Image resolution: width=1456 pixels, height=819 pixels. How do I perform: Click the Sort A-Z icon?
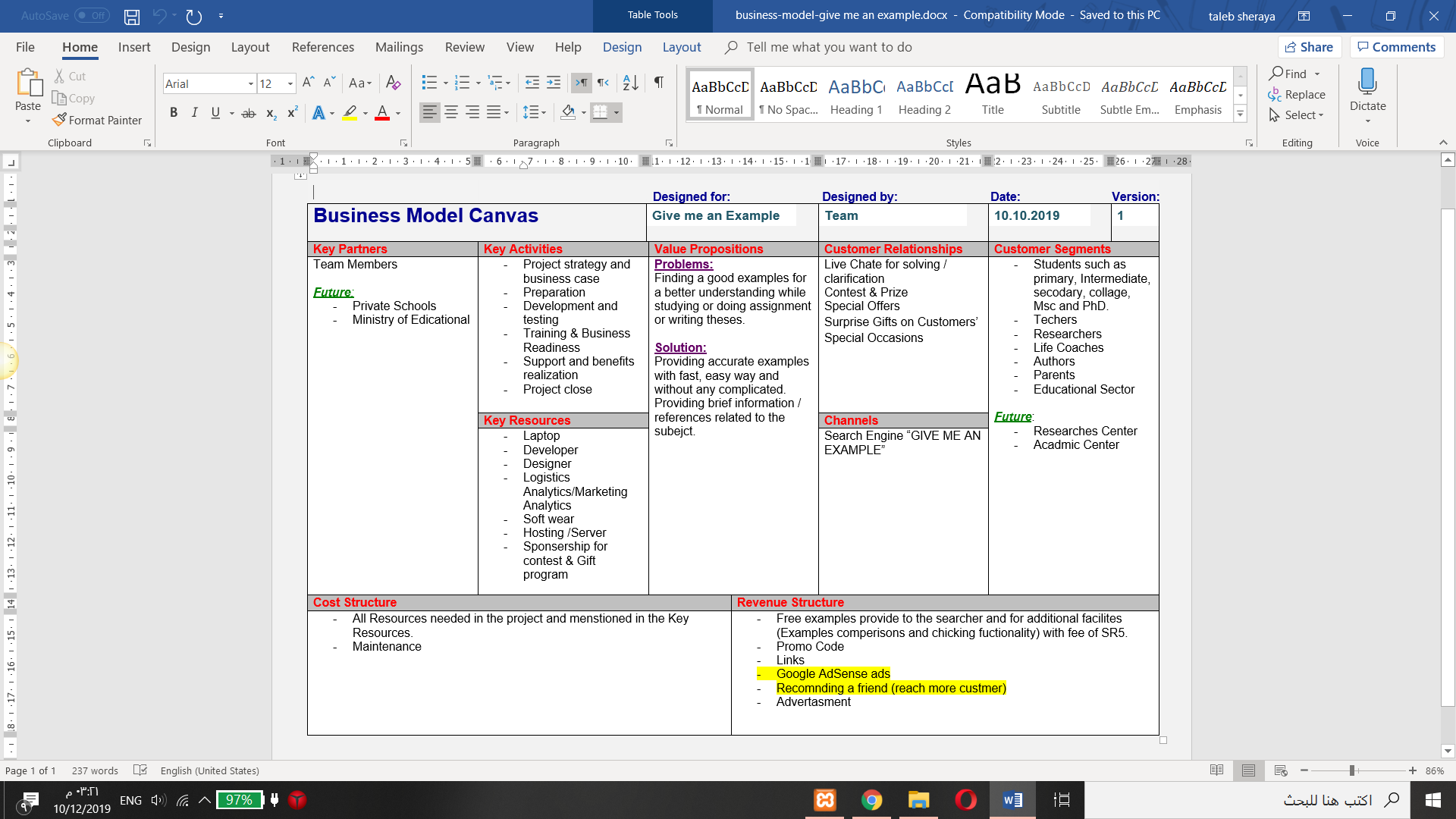click(630, 83)
